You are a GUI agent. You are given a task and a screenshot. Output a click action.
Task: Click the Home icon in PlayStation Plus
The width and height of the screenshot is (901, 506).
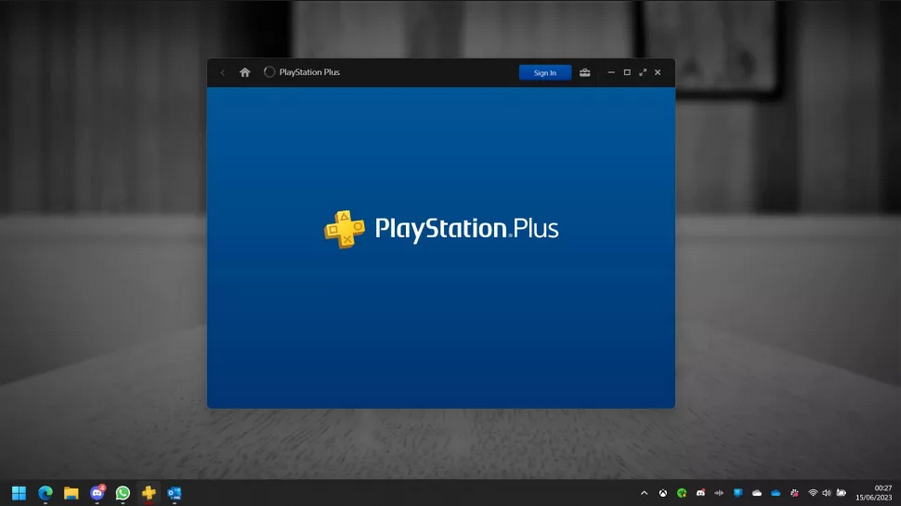click(245, 73)
